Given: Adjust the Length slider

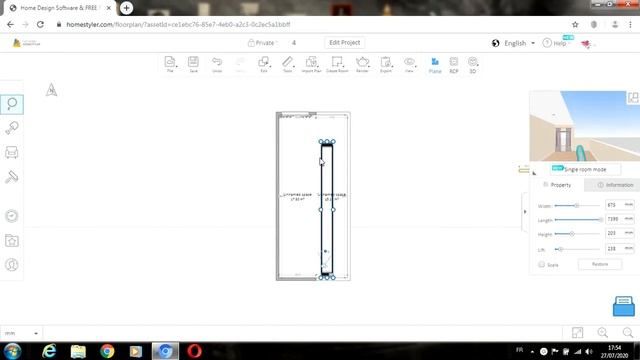Looking at the screenshot, I should pos(600,220).
